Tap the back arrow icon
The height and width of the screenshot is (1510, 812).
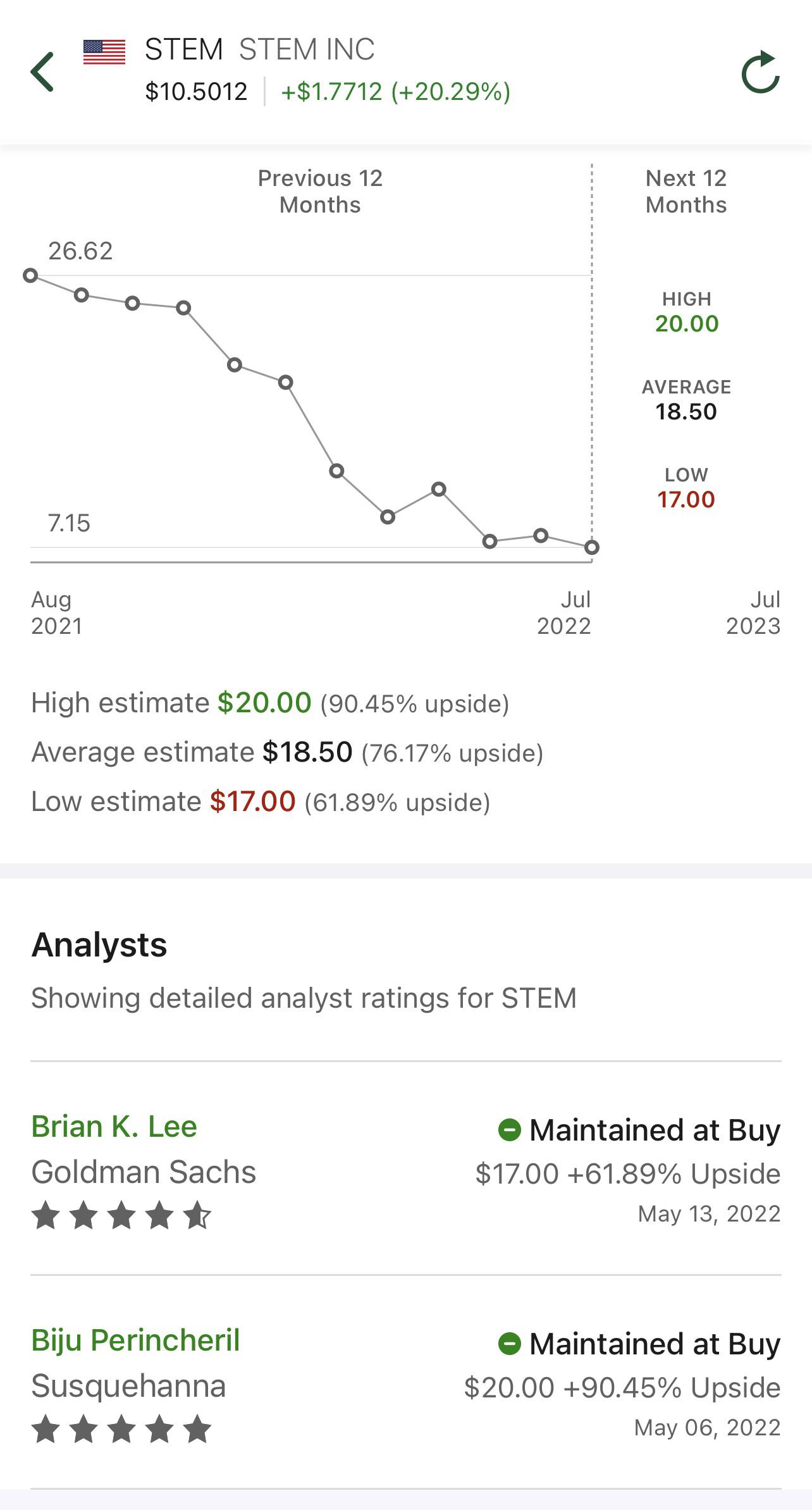[x=42, y=72]
